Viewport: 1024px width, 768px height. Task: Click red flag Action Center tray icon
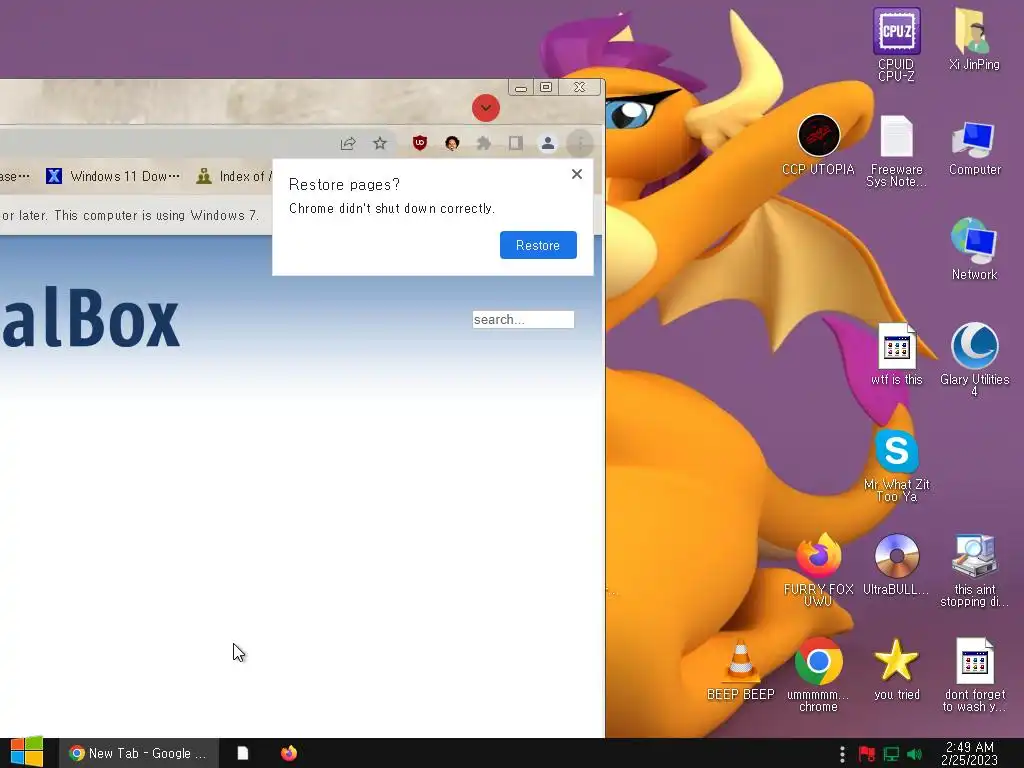(867, 754)
